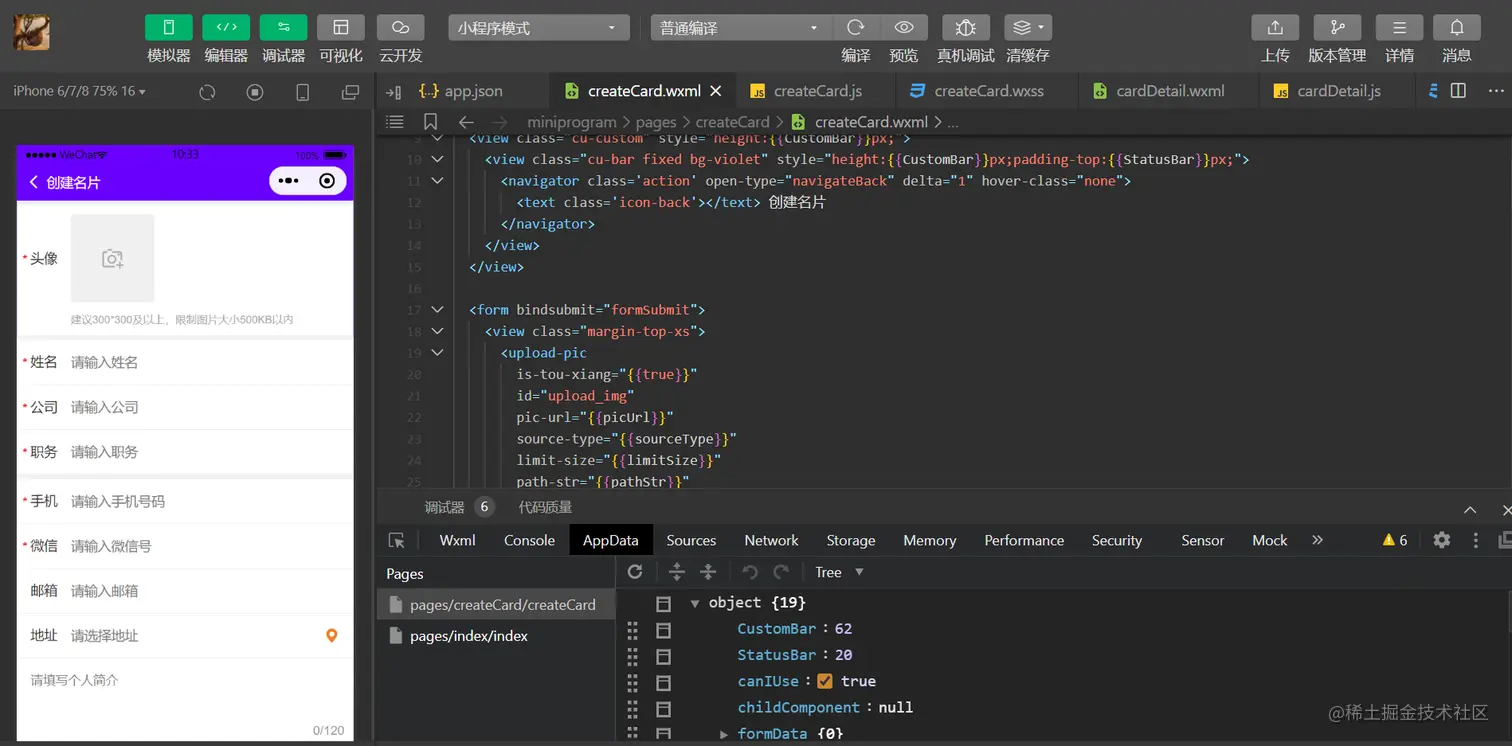
Task: Collapse the editor sidebar toggle icon
Action: (394, 92)
